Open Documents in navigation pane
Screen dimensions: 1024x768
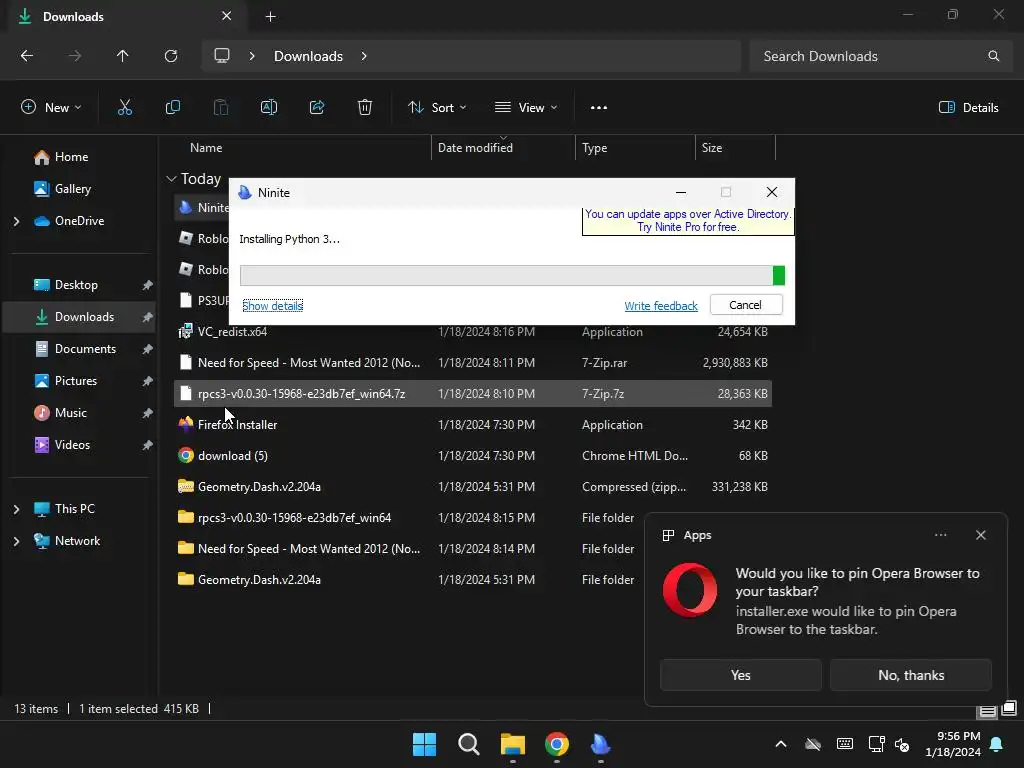click(86, 349)
